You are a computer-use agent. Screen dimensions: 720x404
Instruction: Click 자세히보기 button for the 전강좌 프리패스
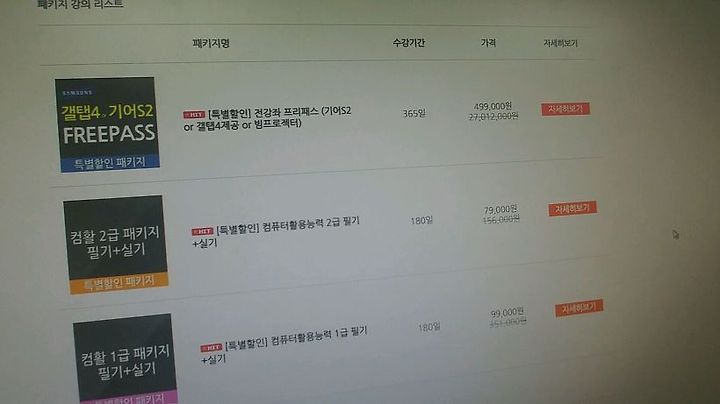point(565,109)
